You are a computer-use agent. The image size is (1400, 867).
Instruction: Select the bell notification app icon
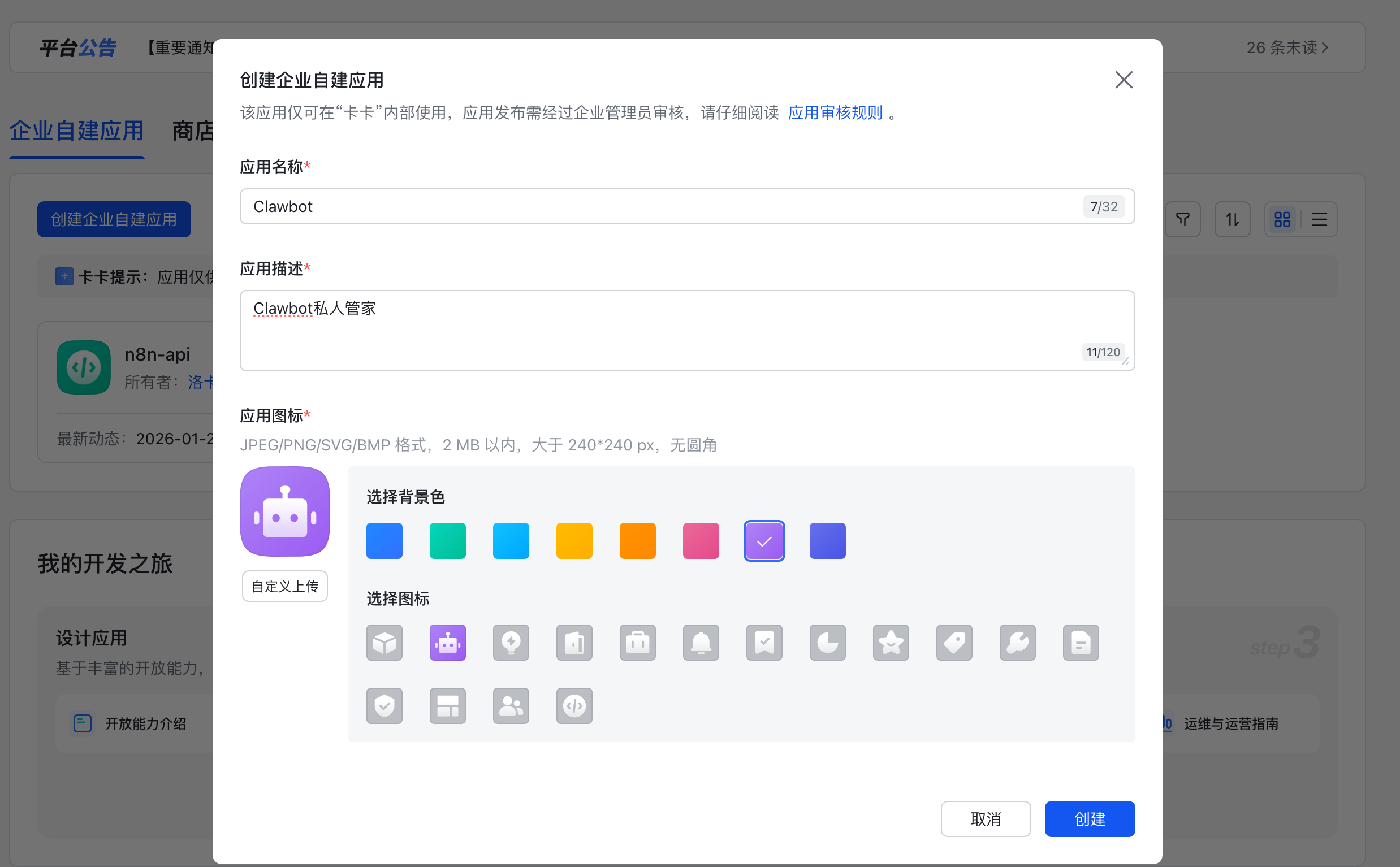[x=701, y=642]
